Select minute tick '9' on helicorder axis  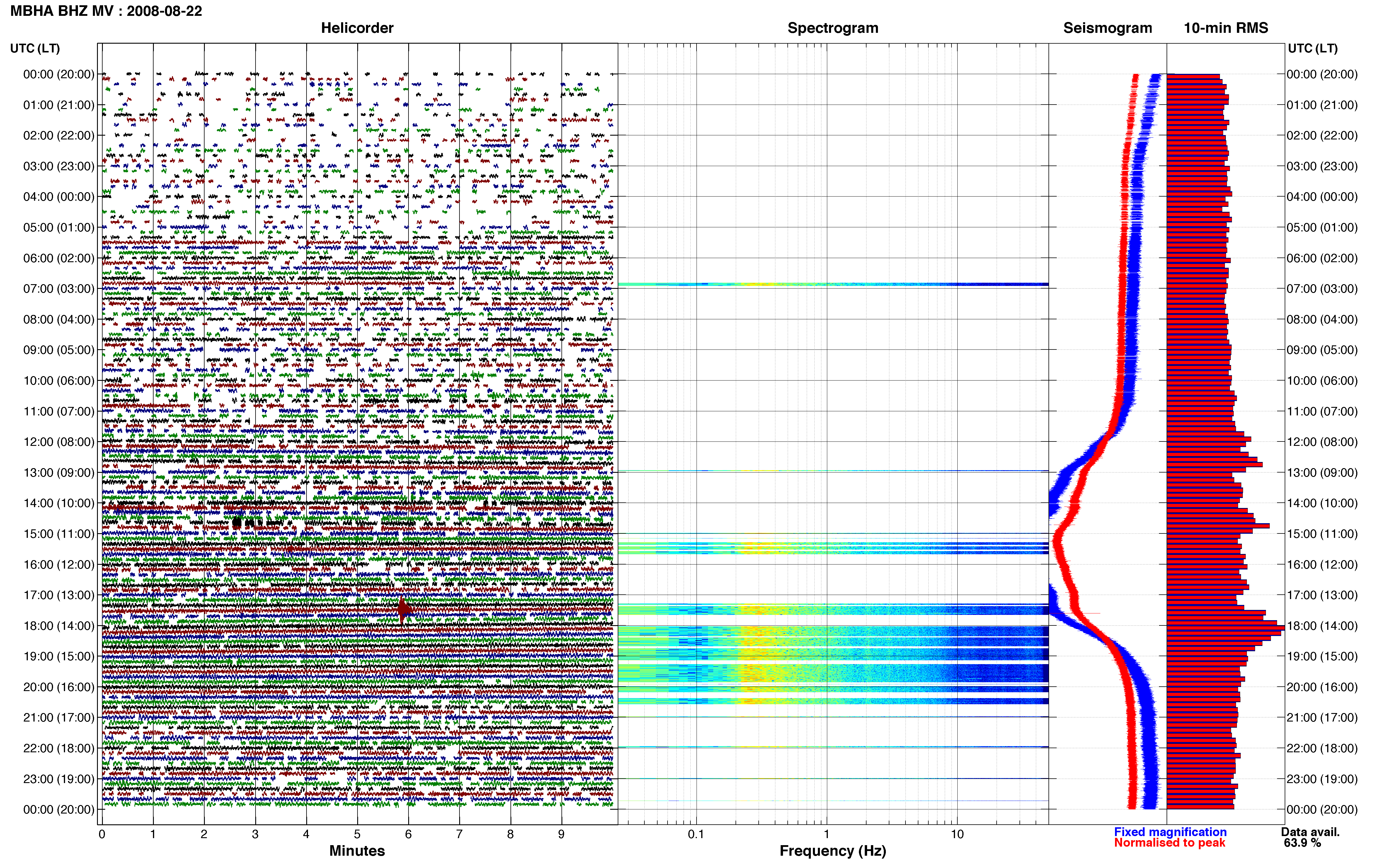pyautogui.click(x=561, y=834)
